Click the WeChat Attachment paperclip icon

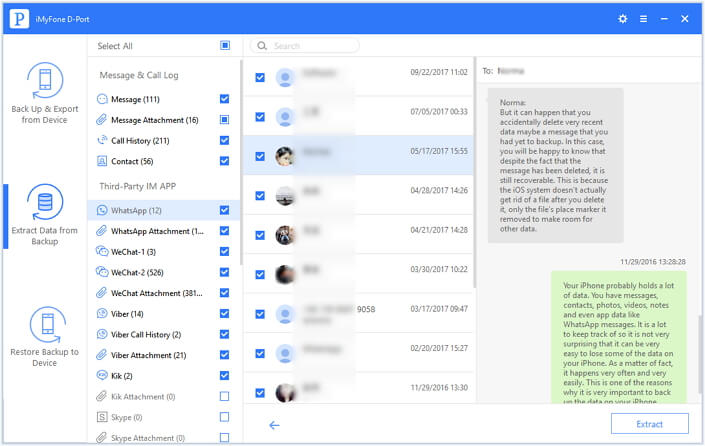click(102, 293)
